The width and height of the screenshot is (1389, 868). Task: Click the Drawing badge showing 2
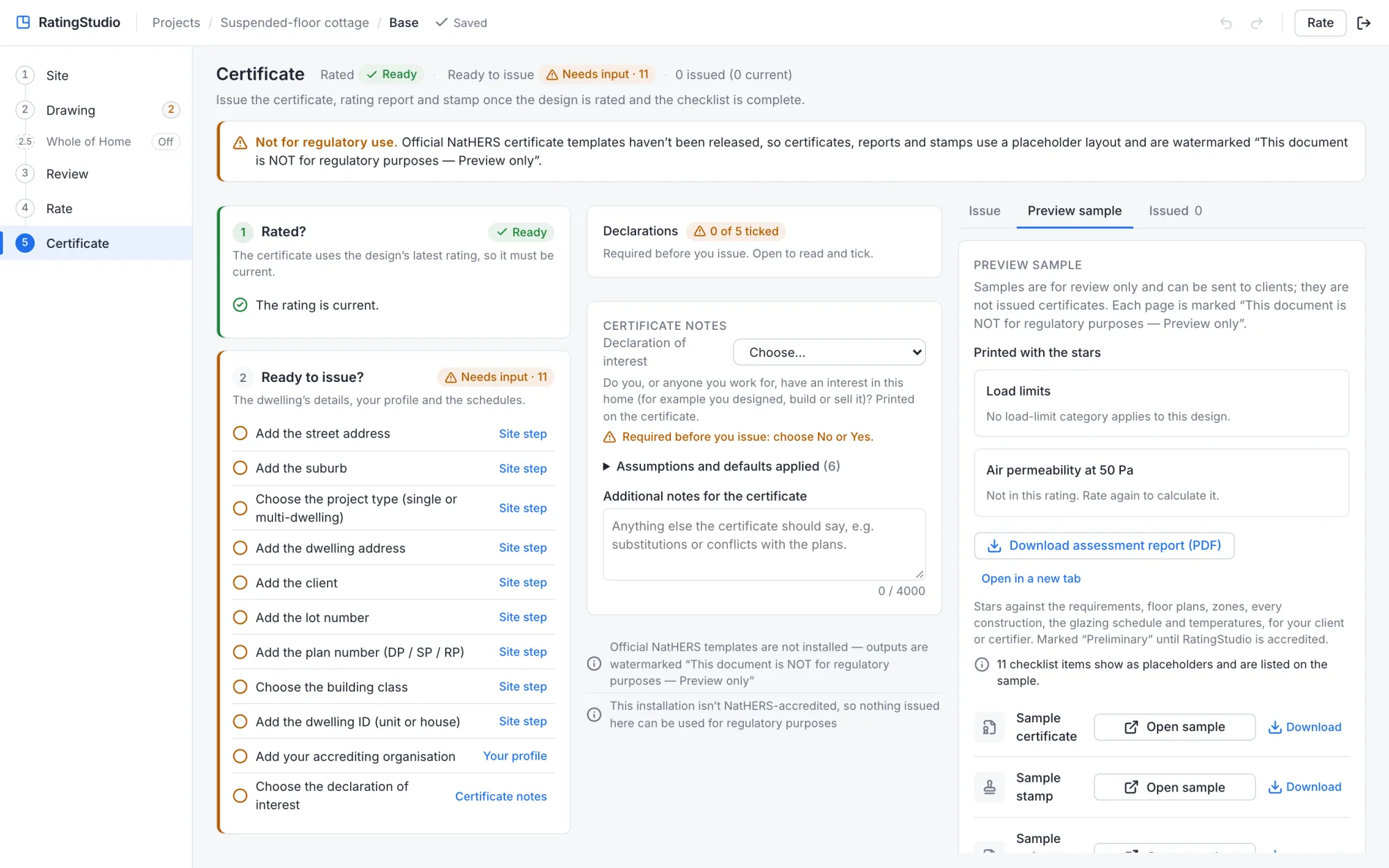pos(171,110)
